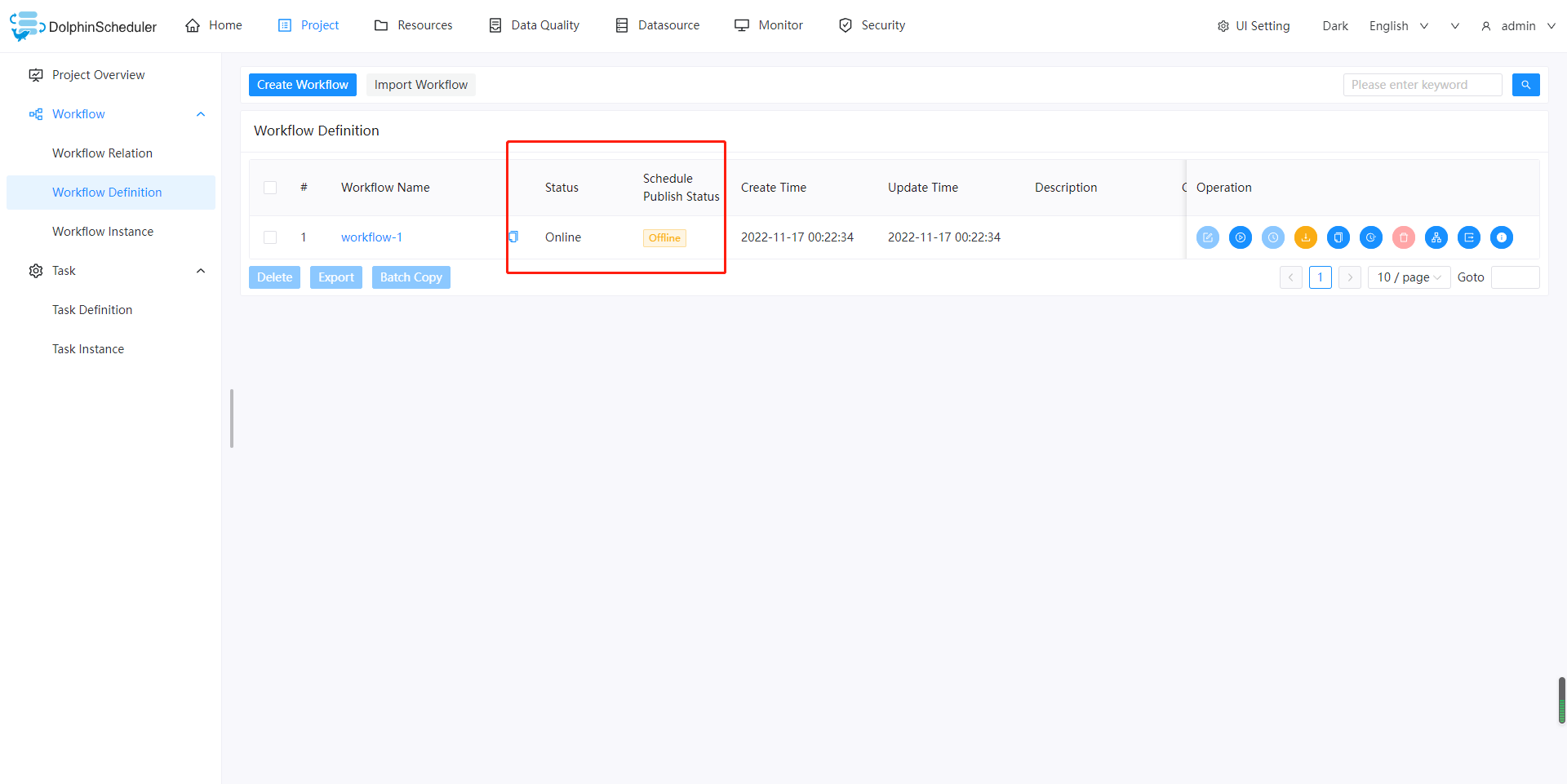1567x784 pixels.
Task: Click the Project Overview chart icon
Action: pos(36,75)
